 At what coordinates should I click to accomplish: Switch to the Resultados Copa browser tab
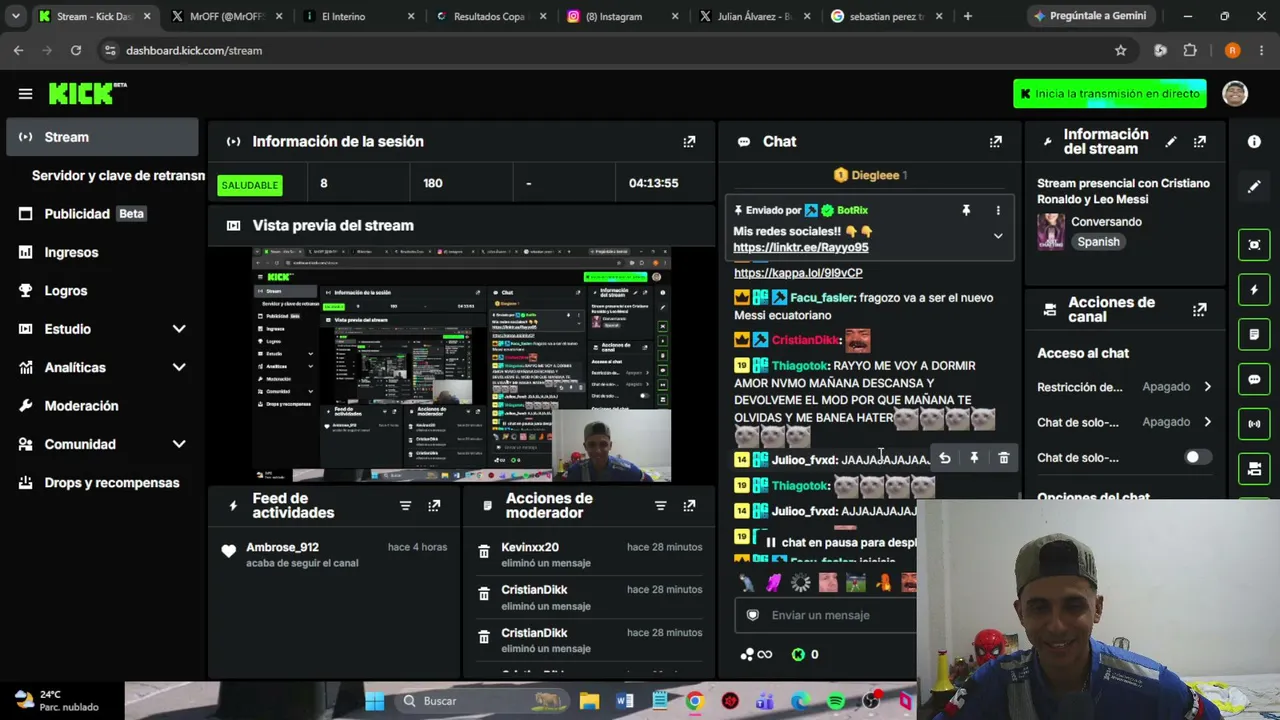(488, 16)
